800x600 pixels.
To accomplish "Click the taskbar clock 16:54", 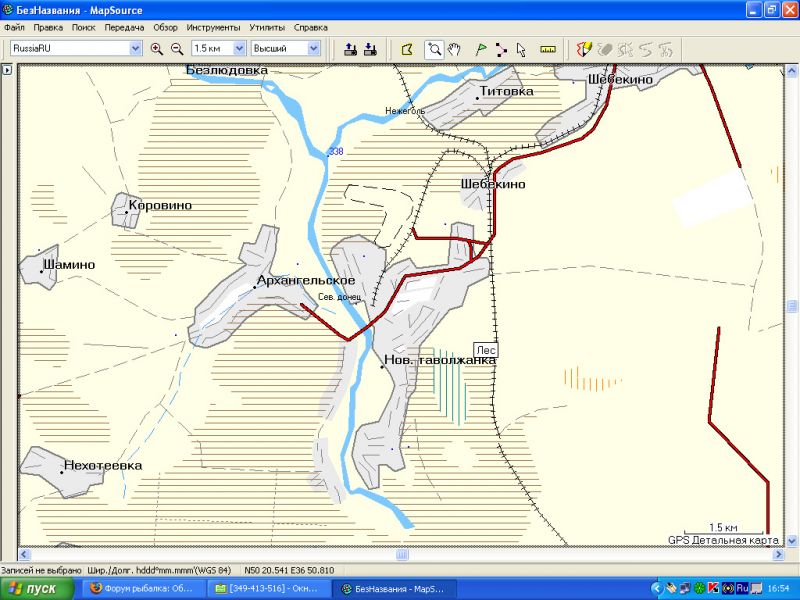I will pyautogui.click(x=778, y=589).
